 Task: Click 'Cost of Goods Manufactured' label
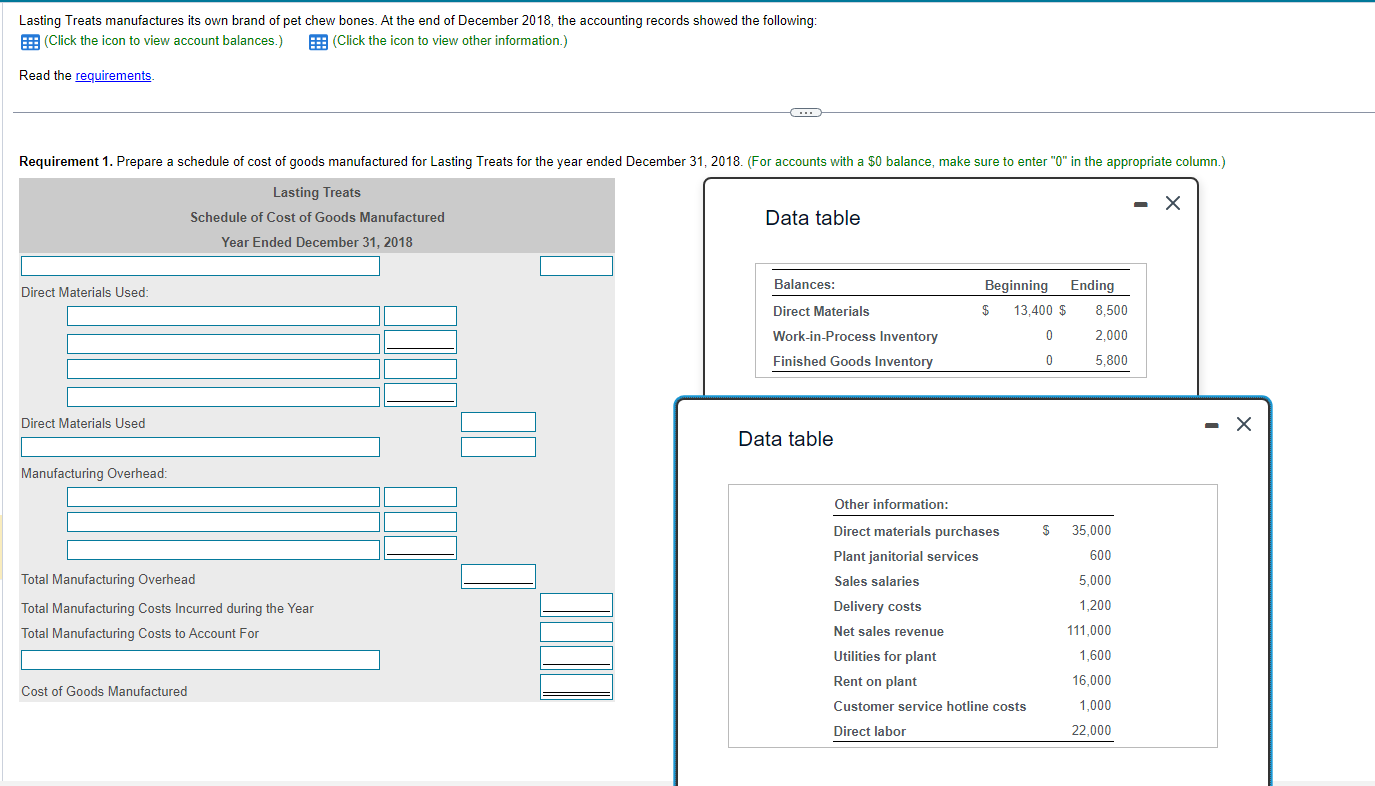click(104, 691)
